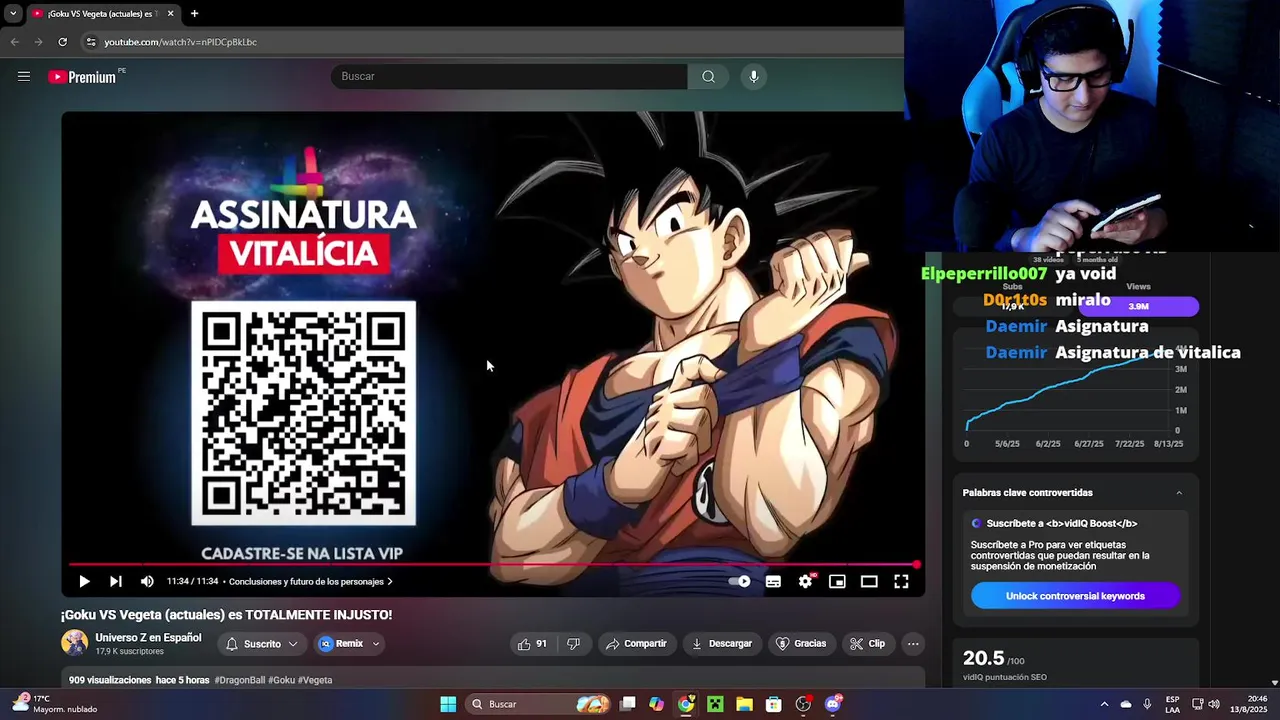The width and height of the screenshot is (1280, 720).
Task: Open volume control in system tray
Action: (1214, 704)
